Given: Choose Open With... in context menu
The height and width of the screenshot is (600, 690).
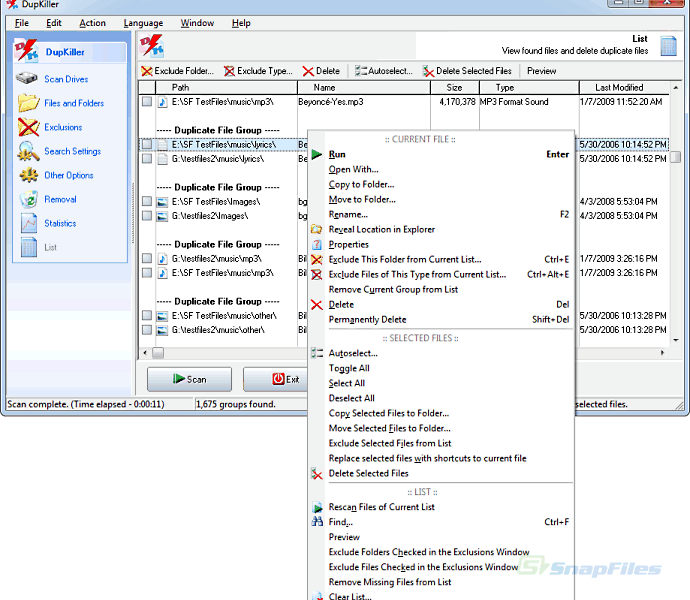Looking at the screenshot, I should pos(441,169).
